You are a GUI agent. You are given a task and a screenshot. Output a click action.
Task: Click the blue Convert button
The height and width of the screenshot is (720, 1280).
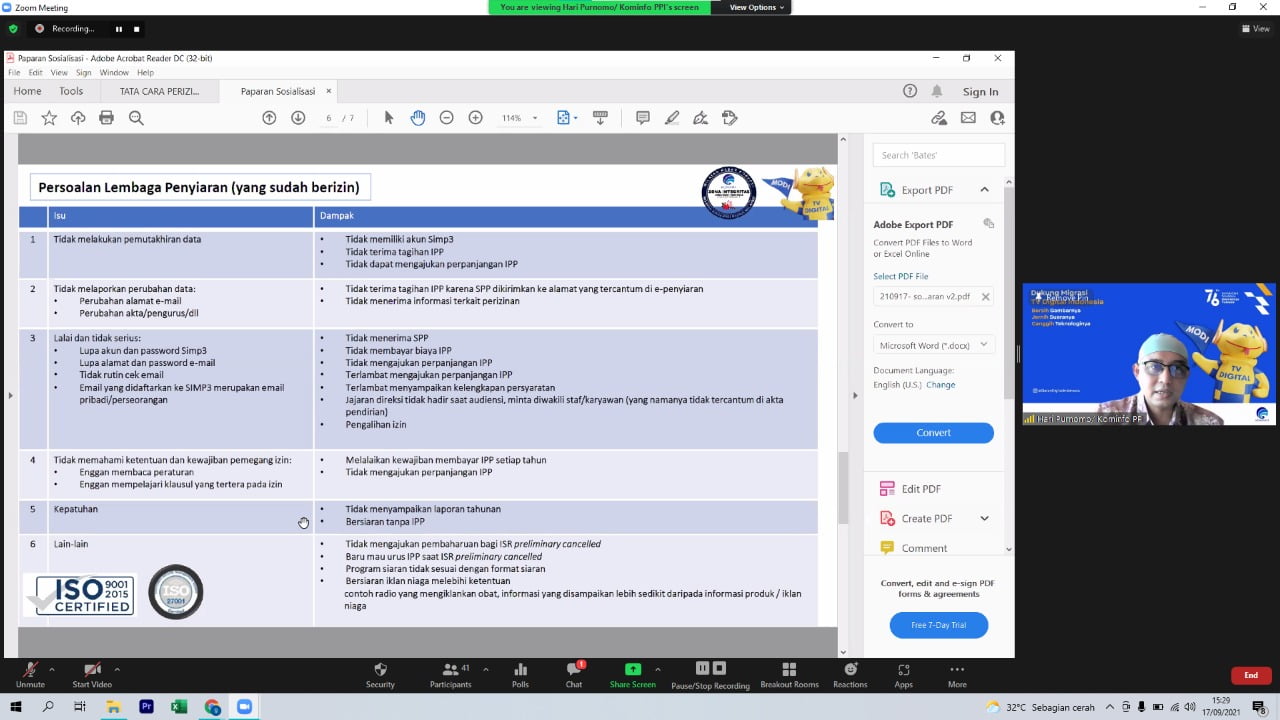click(933, 432)
